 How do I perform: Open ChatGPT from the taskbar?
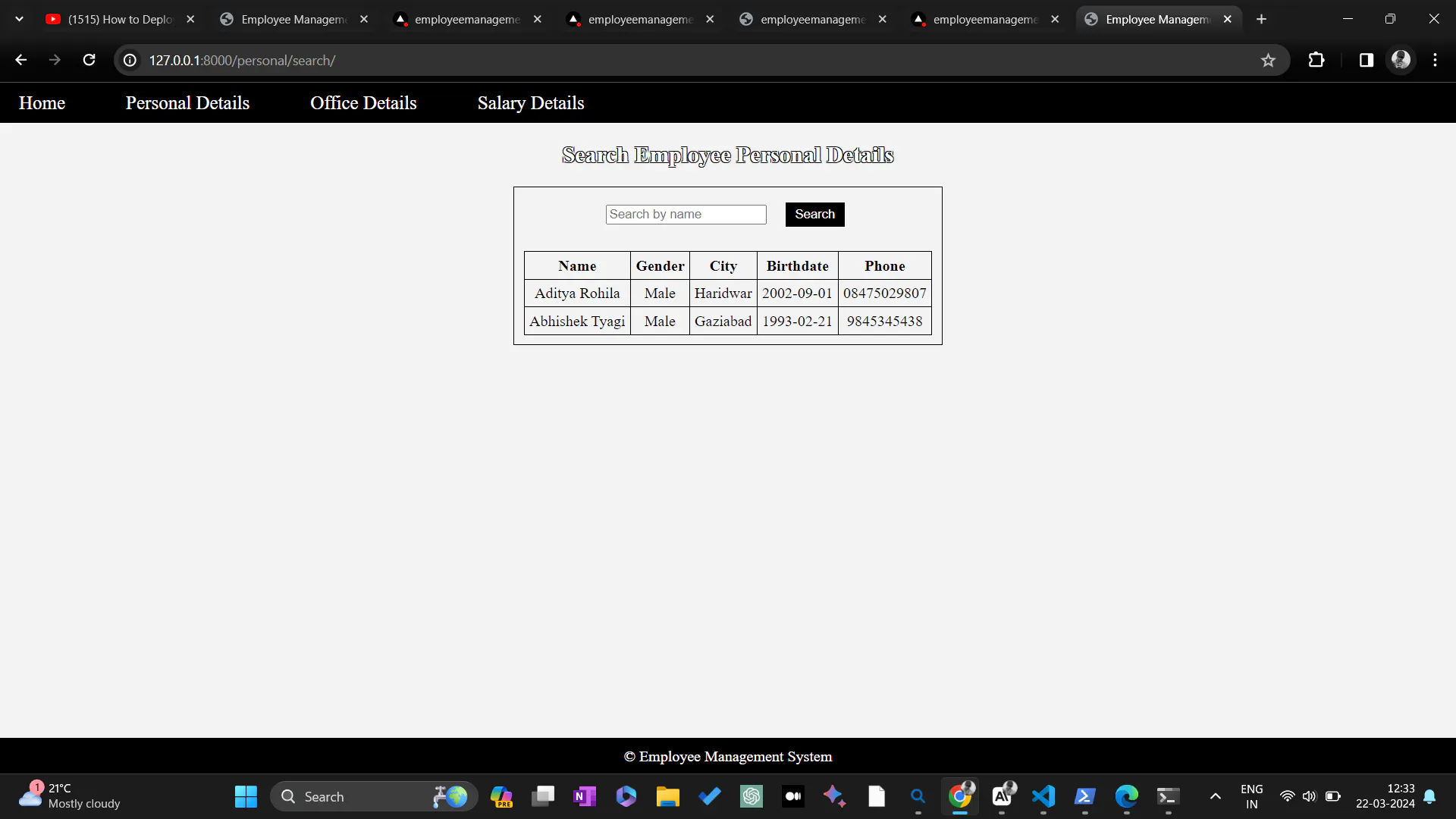751,796
